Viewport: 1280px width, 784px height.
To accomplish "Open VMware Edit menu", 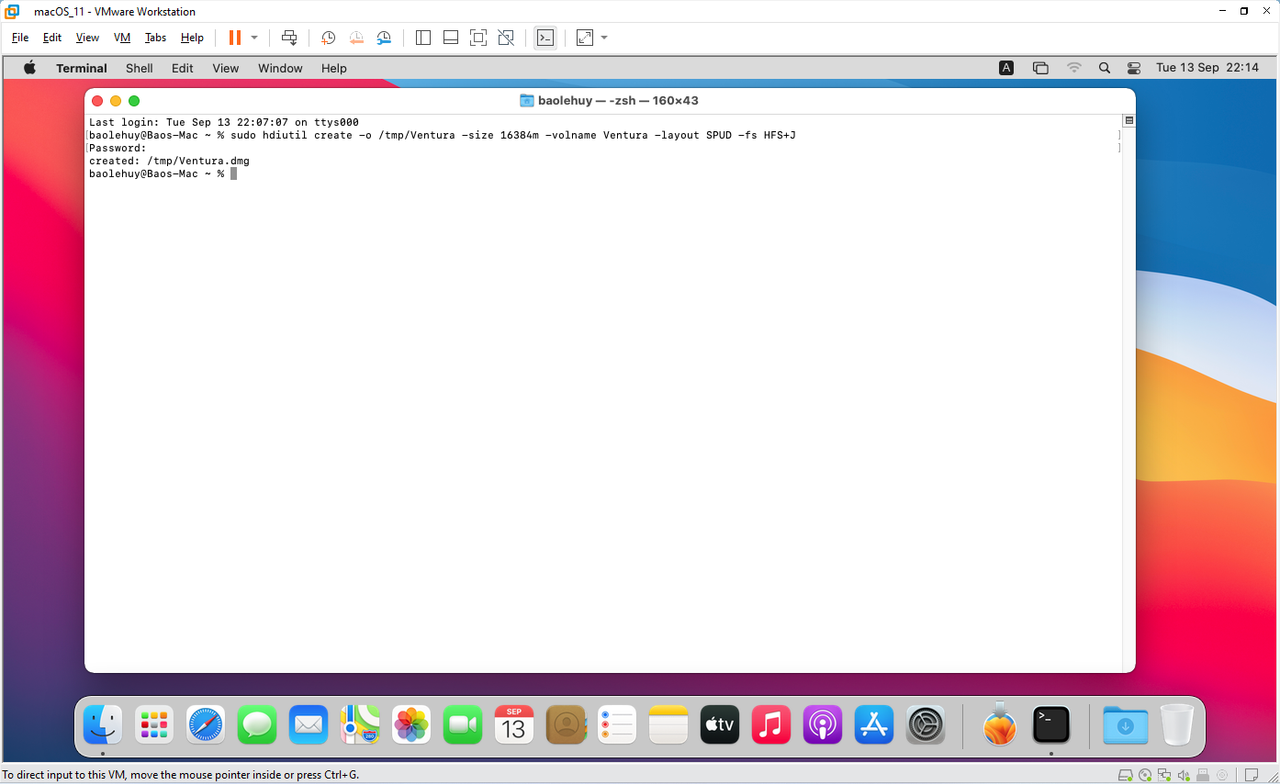I will coord(52,38).
